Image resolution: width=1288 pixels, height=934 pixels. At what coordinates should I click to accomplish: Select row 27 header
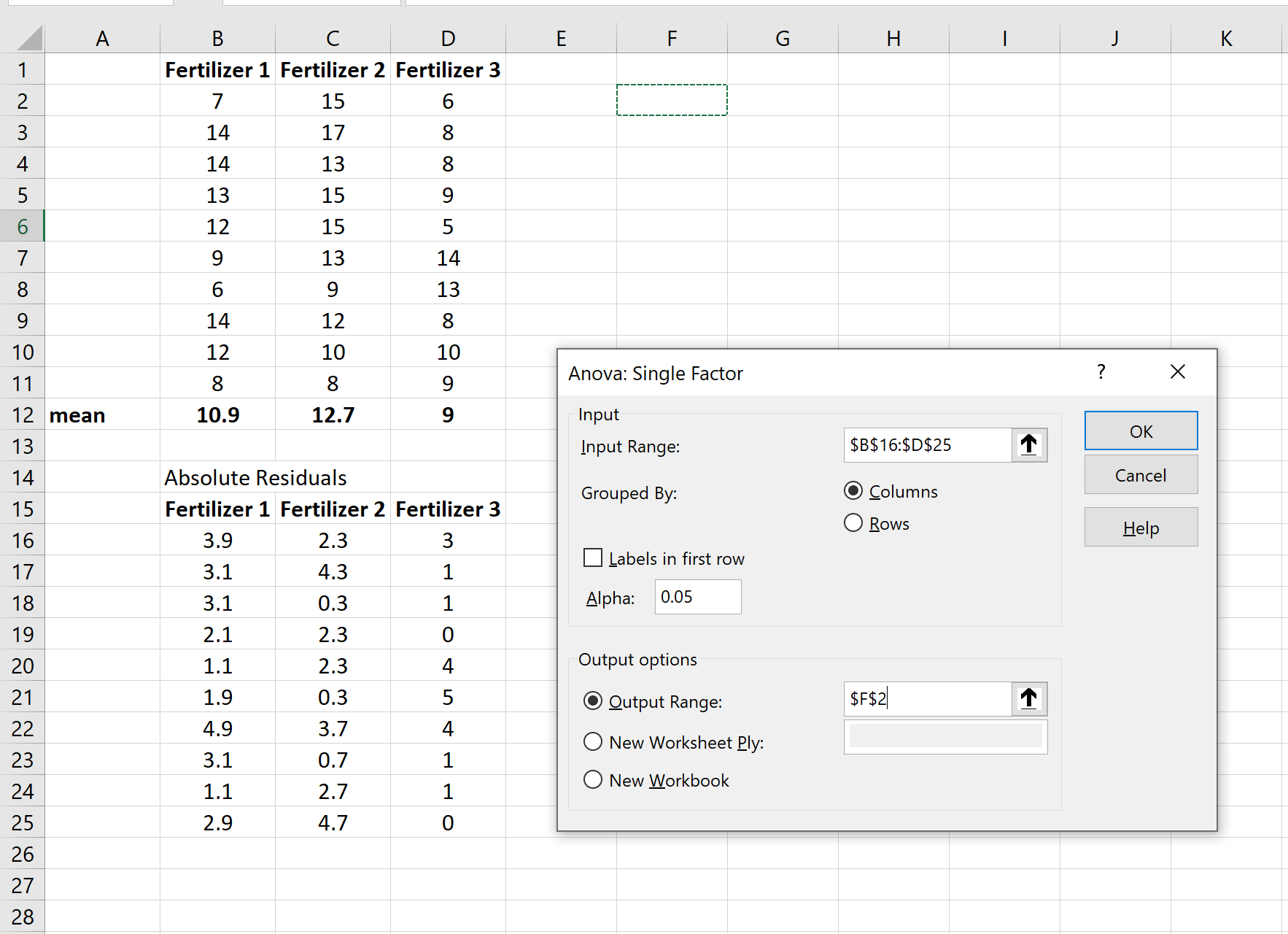22,885
